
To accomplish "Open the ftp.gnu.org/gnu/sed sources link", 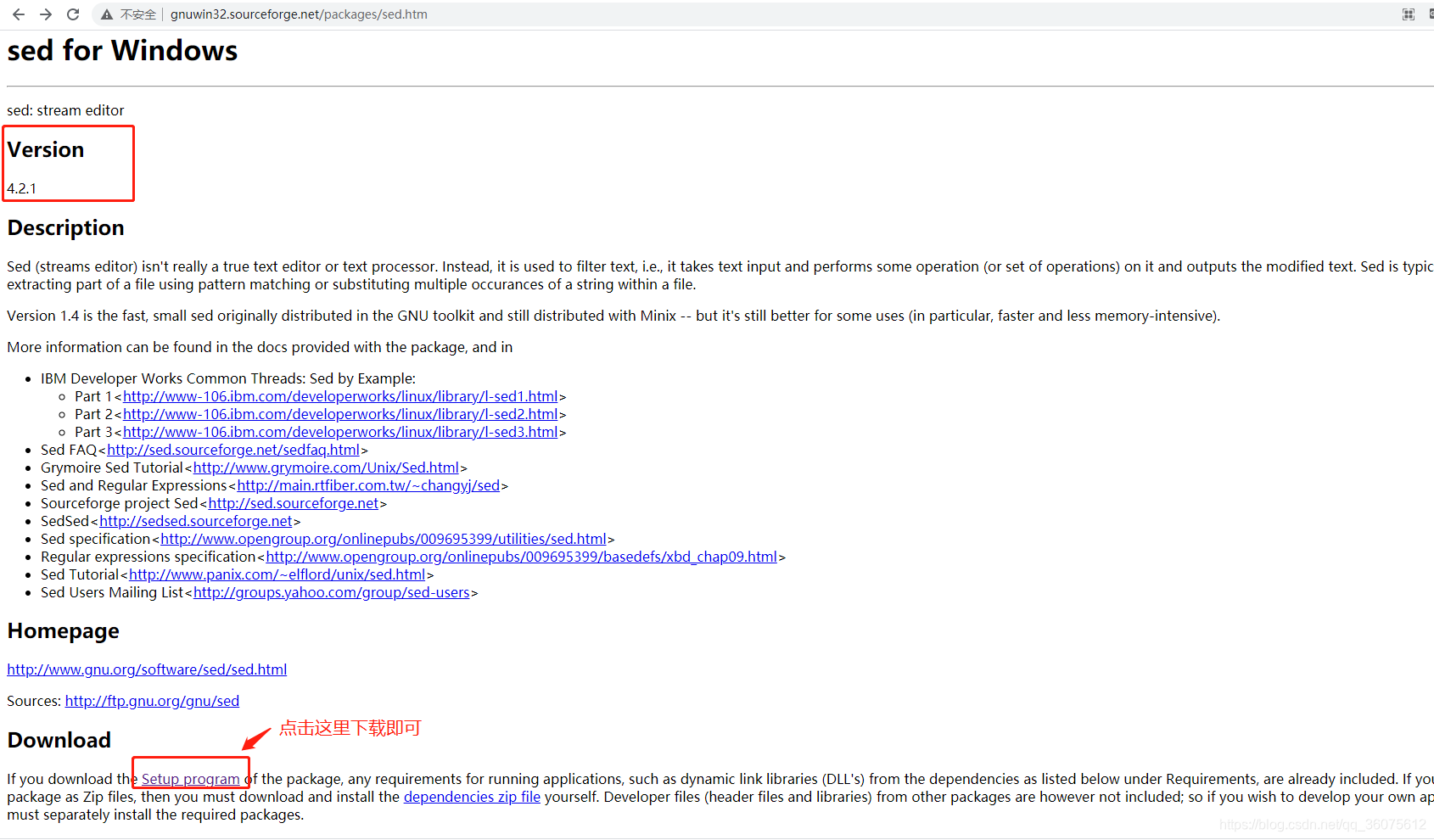I will [152, 701].
